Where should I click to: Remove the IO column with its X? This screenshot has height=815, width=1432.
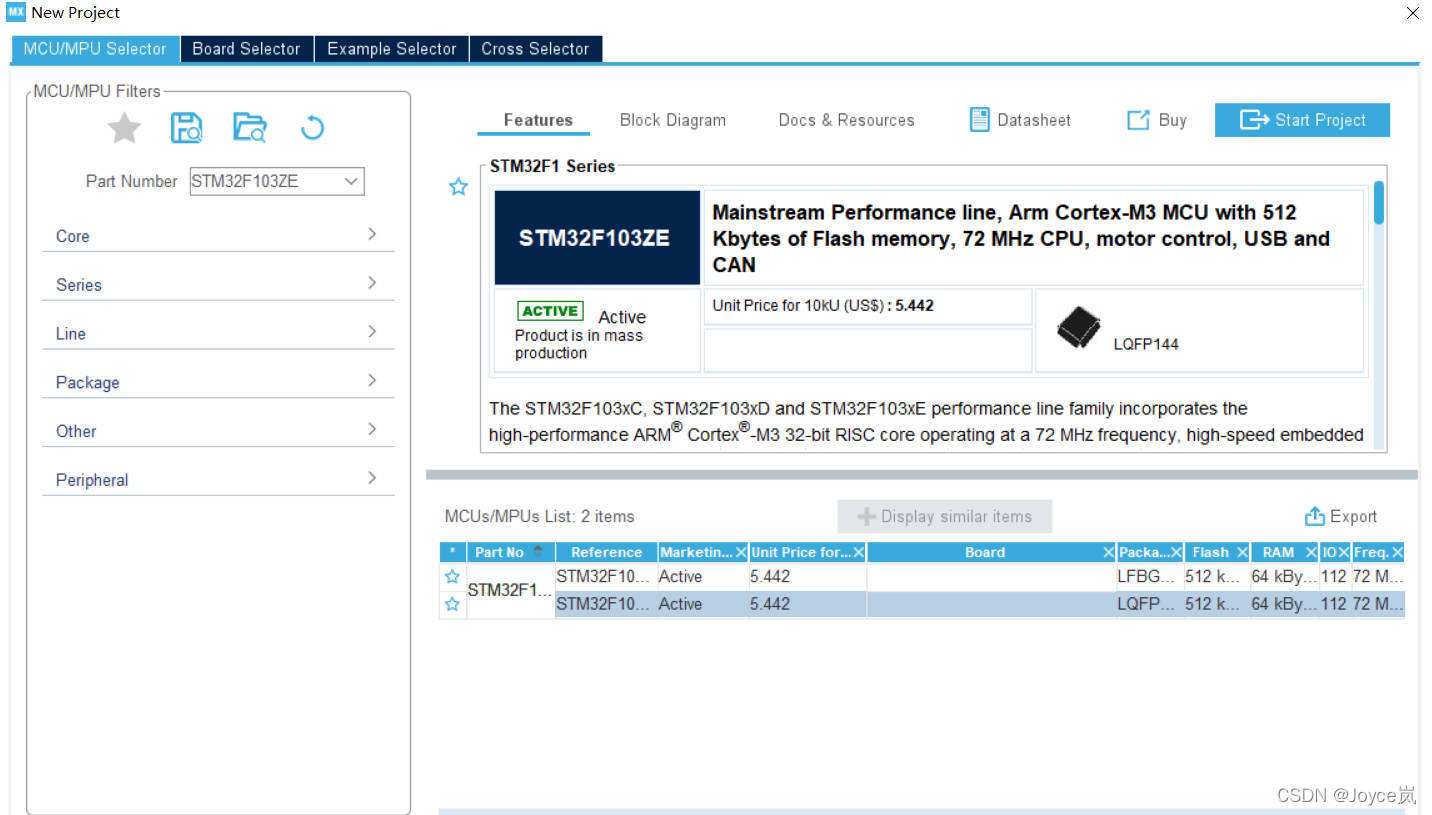coord(1344,552)
